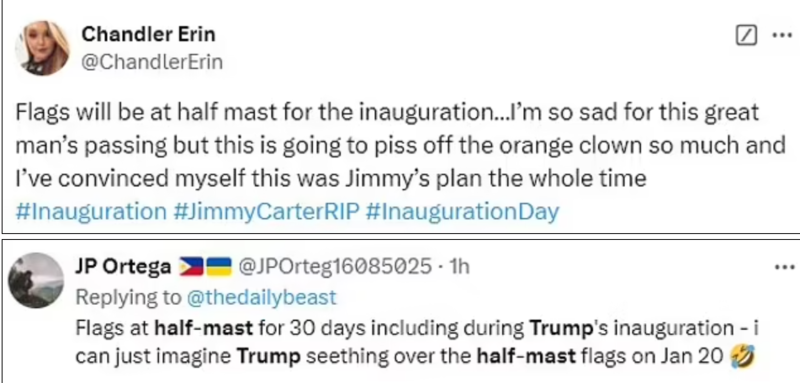Click the Ukraine flag emoji
Viewport: 800px width, 383px height.
click(x=219, y=267)
